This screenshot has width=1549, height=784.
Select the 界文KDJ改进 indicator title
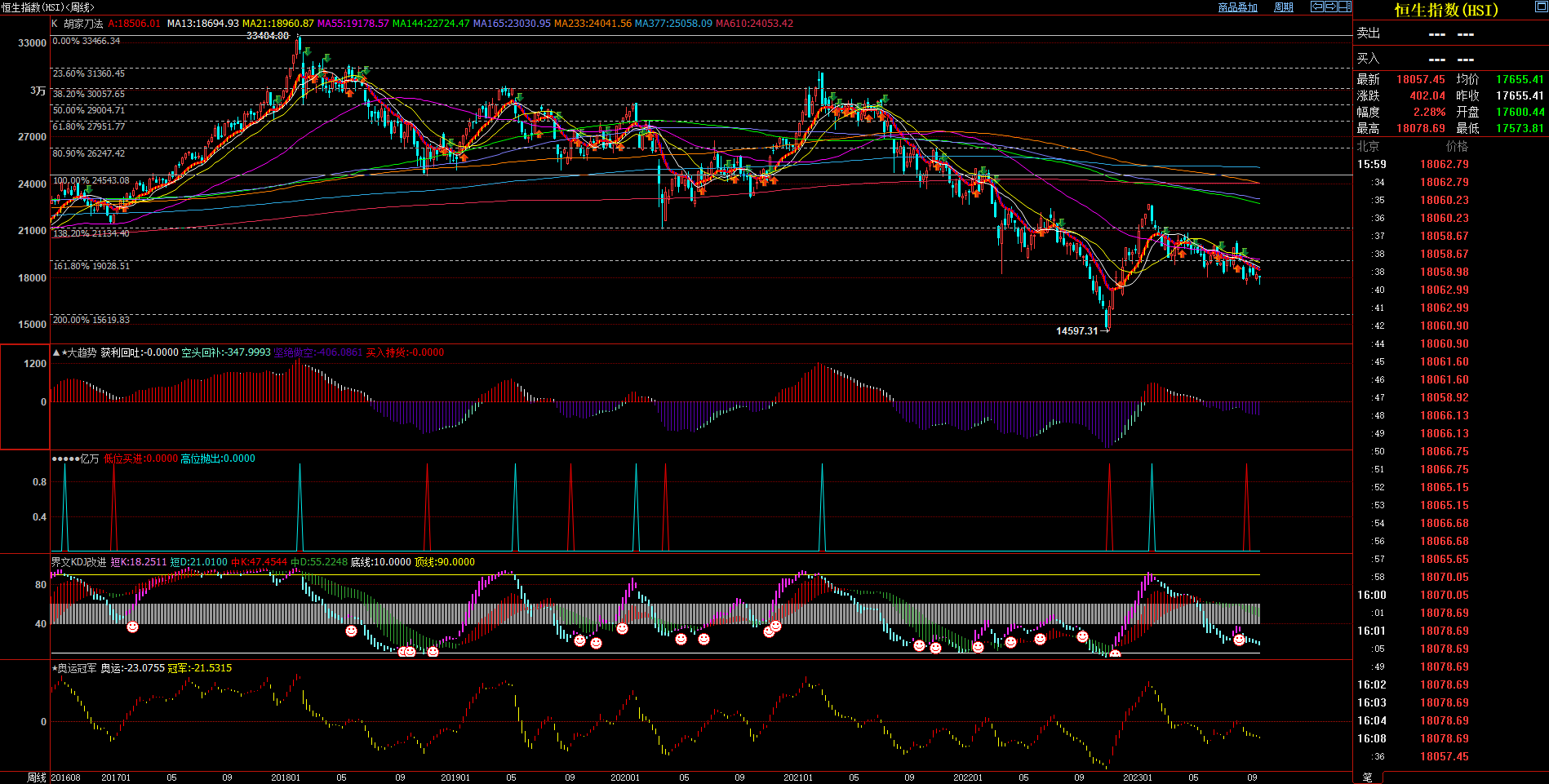[78, 562]
